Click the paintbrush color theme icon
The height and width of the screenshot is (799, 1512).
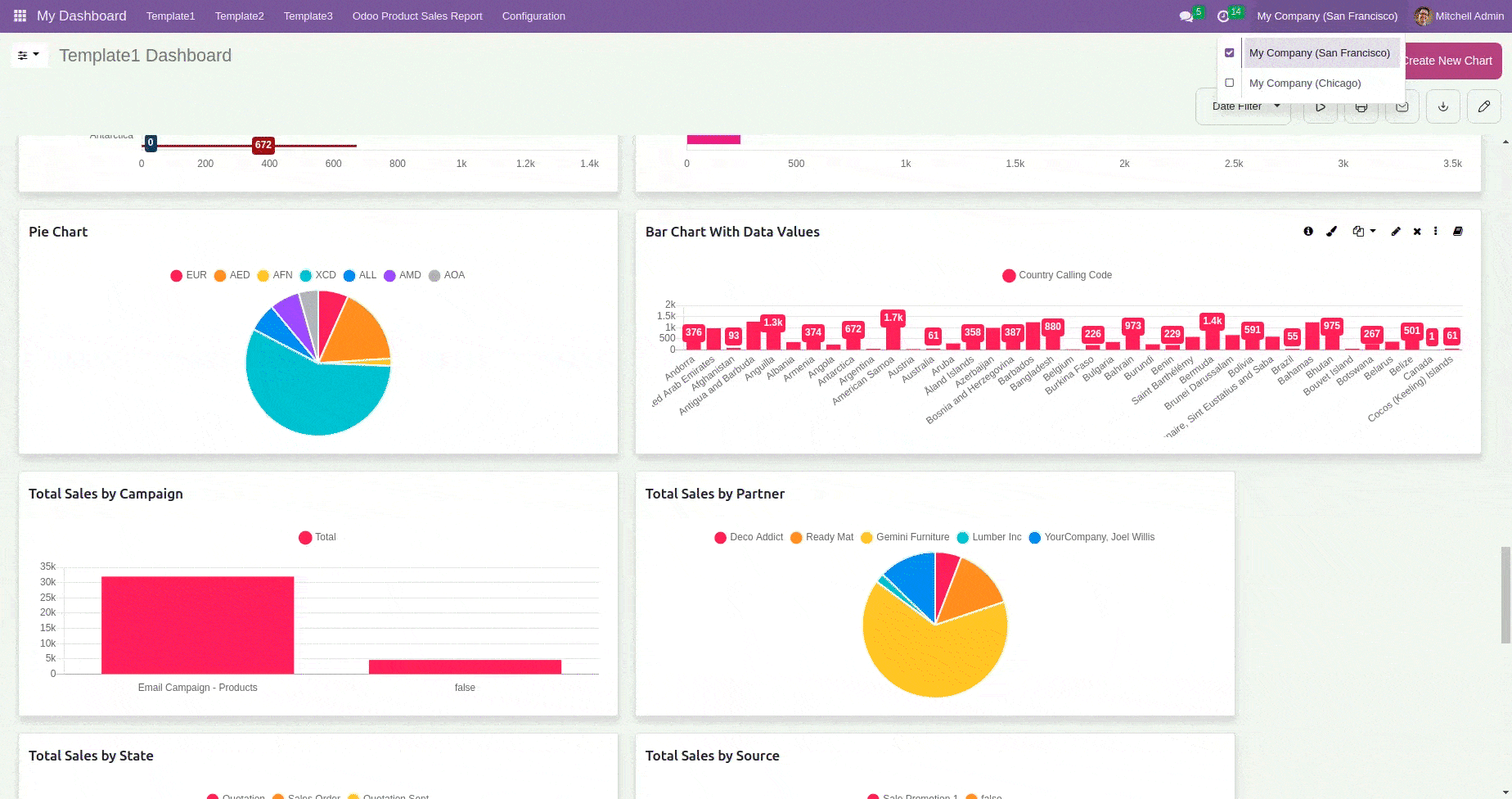click(x=1332, y=232)
